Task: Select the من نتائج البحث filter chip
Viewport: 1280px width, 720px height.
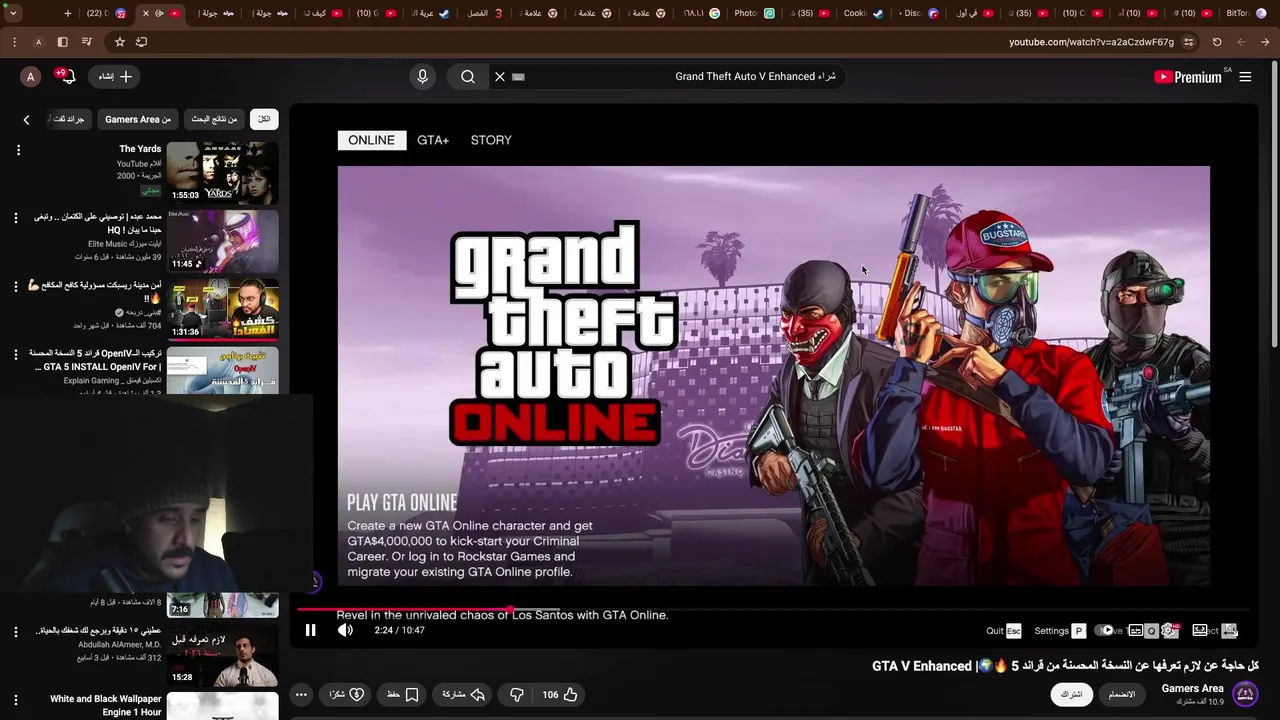Action: click(x=214, y=119)
